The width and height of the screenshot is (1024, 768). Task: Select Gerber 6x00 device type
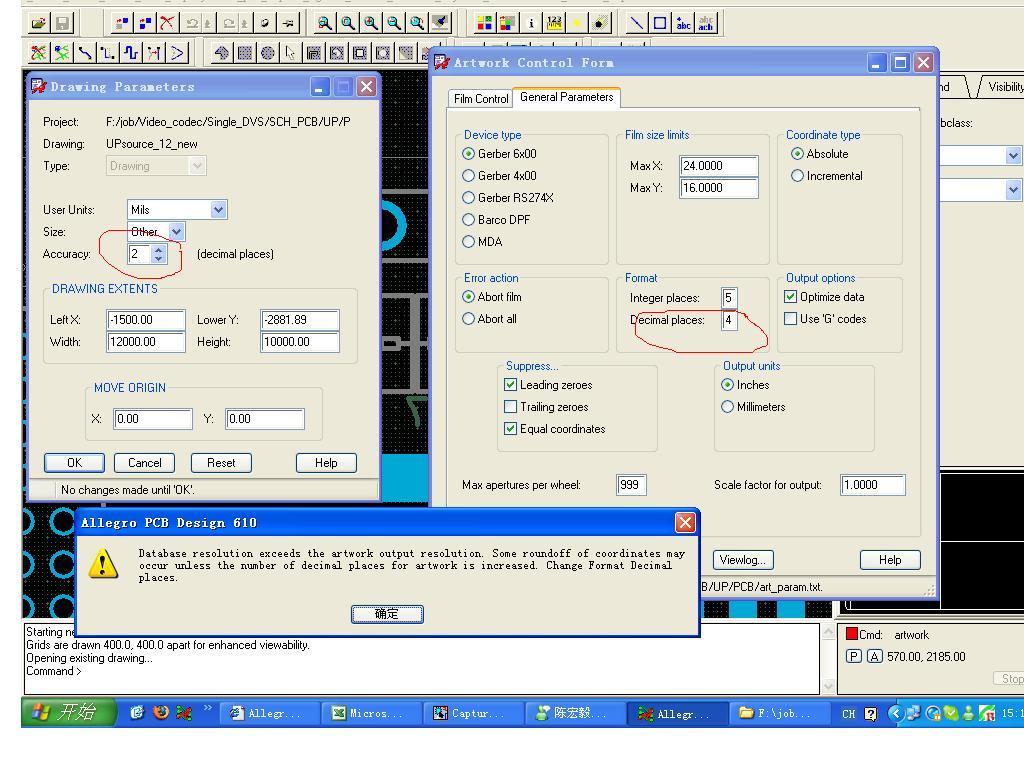coord(500,153)
